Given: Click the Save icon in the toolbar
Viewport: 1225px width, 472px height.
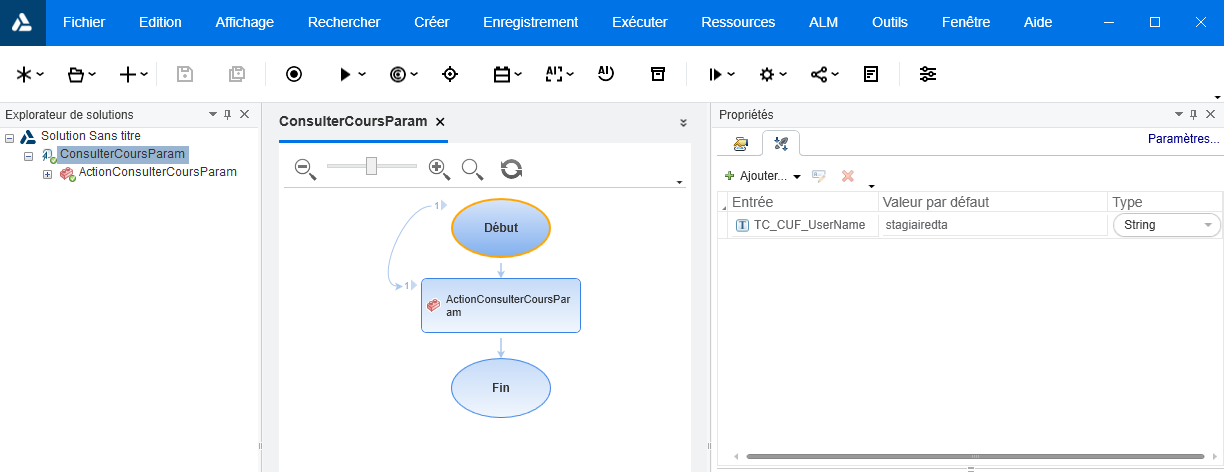Looking at the screenshot, I should [184, 74].
